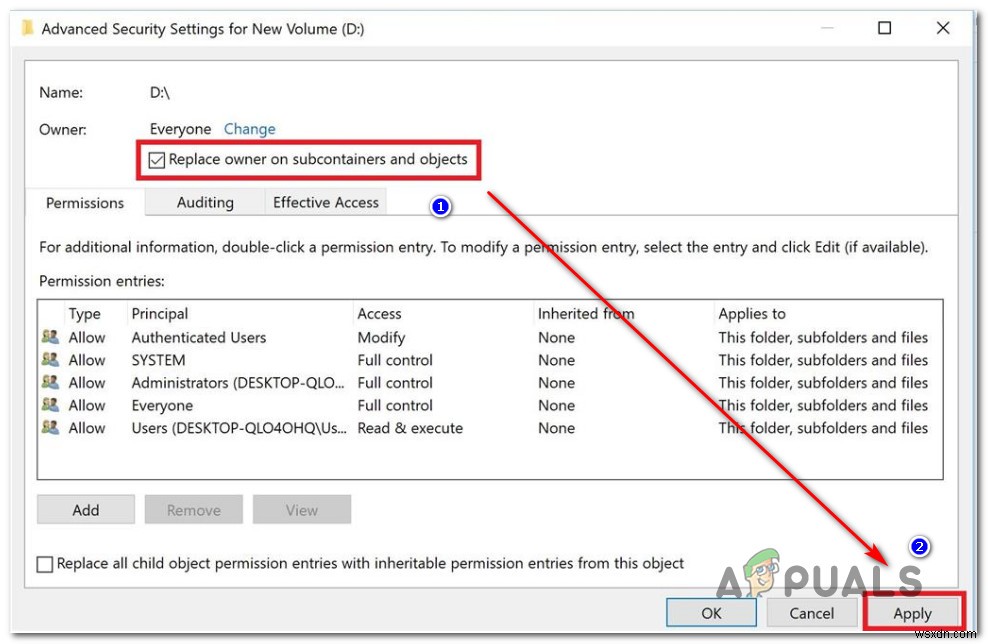
Task: Select the Permissions tab
Action: click(x=84, y=202)
